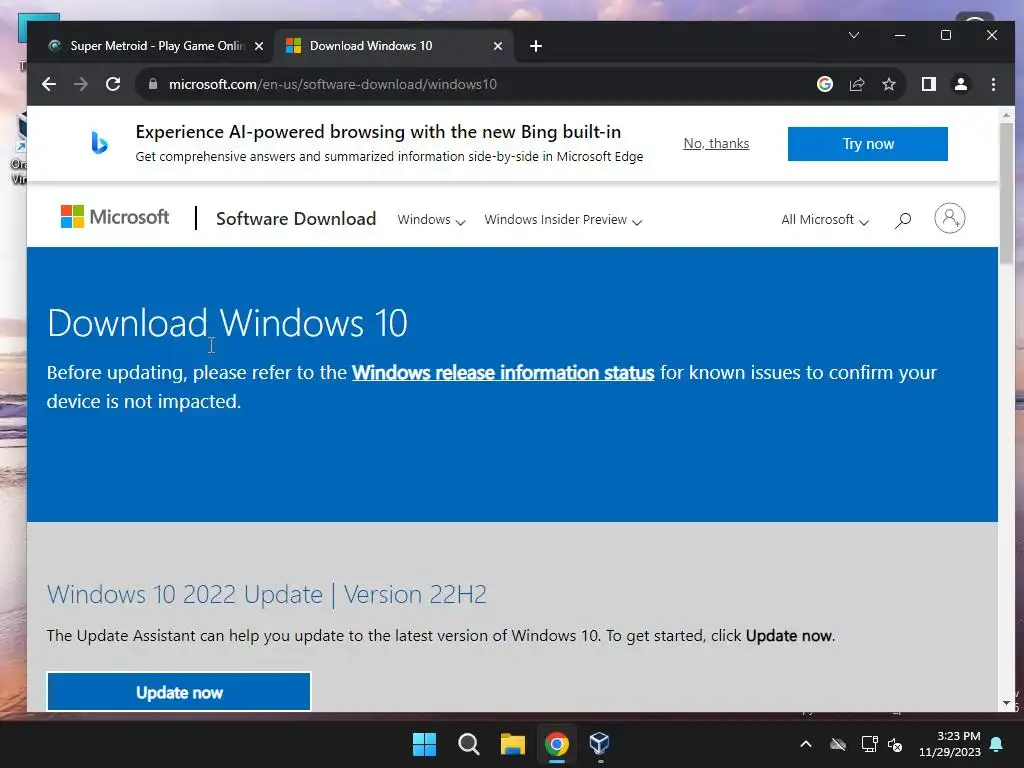The width and height of the screenshot is (1024, 768).
Task: Open a new tab
Action: tap(536, 46)
